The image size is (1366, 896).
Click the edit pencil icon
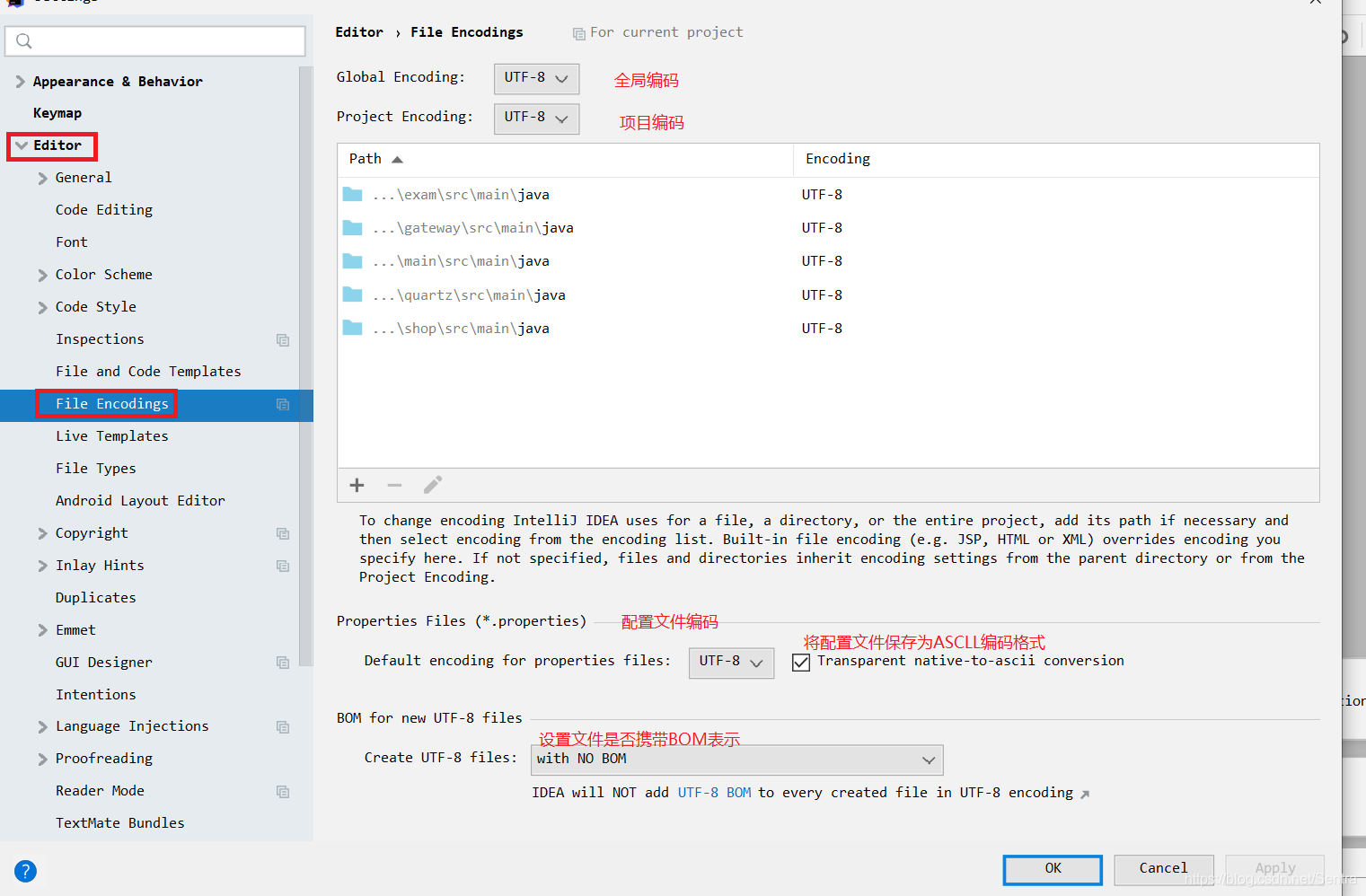(433, 485)
